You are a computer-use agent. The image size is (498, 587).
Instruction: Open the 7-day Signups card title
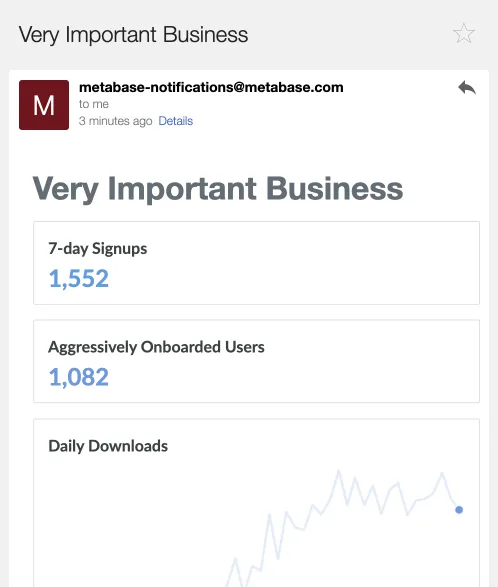98,249
